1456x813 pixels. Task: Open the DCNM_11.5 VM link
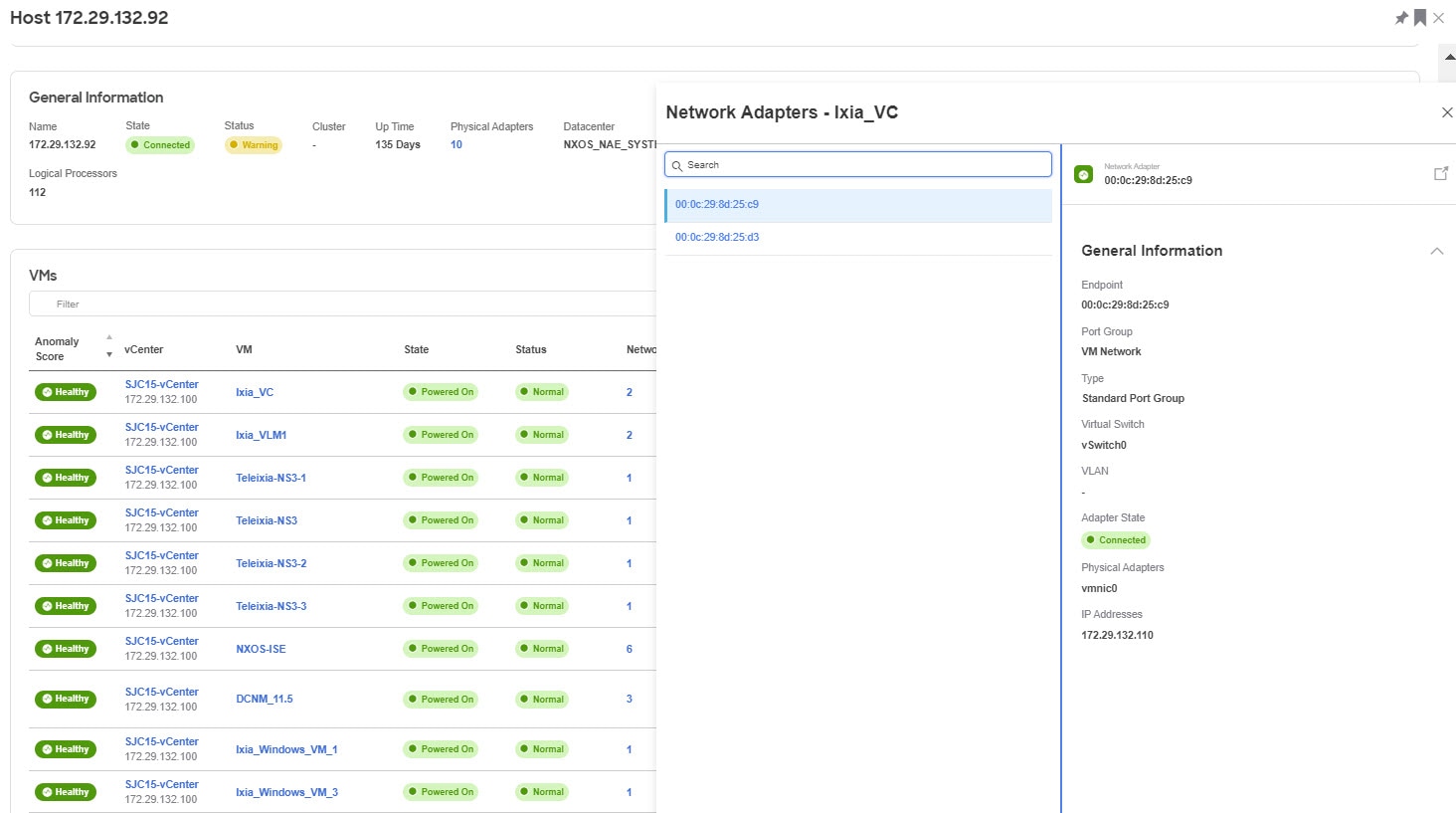tap(265, 699)
